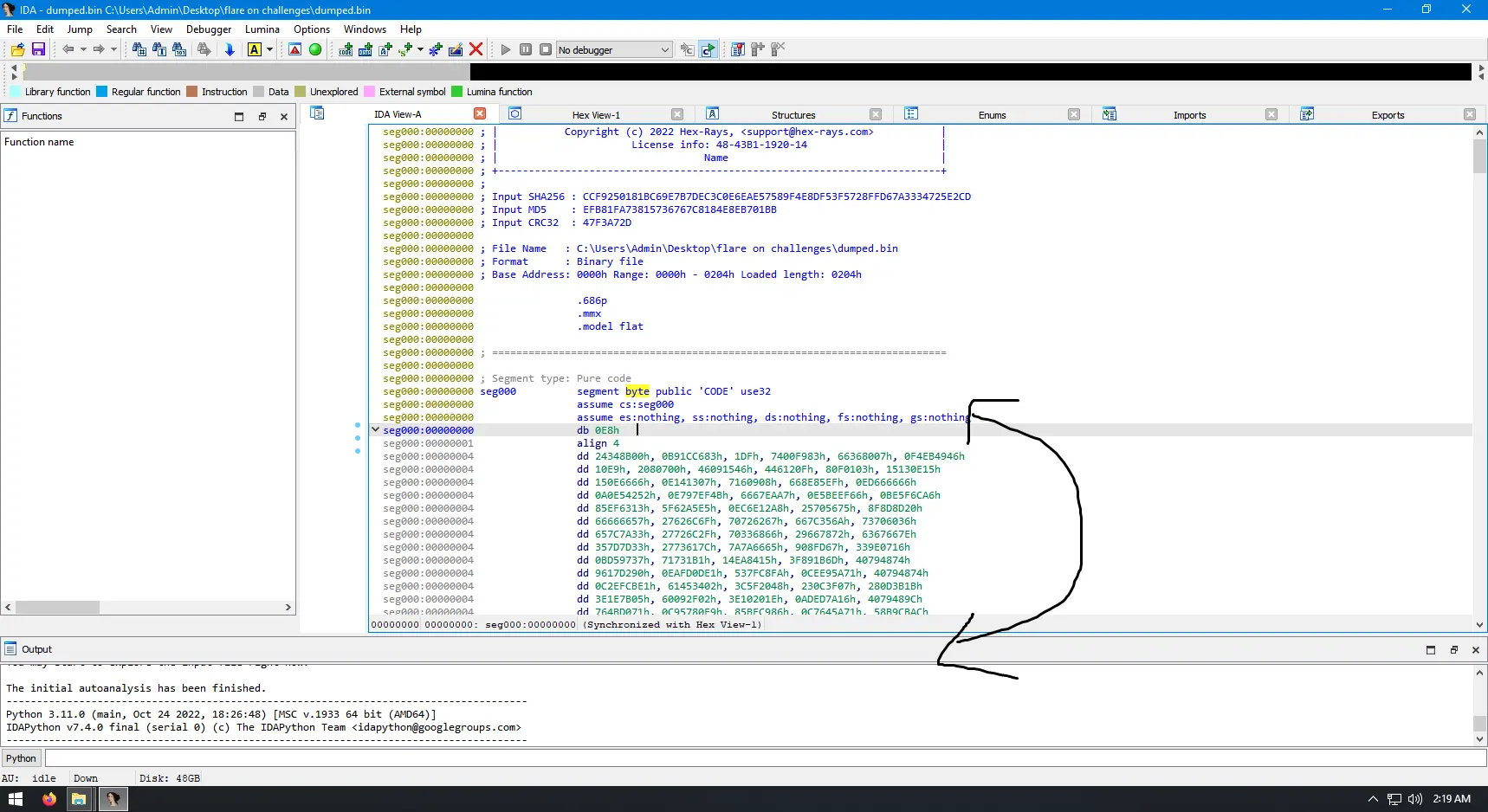Start the debugger process with play button

point(506,49)
